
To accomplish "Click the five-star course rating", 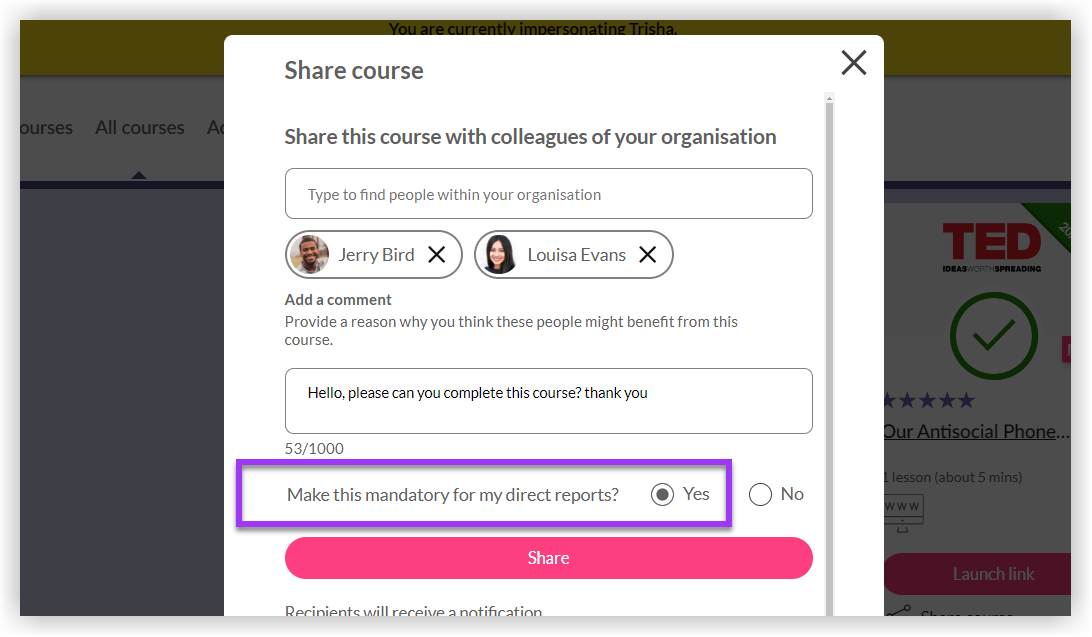I will coord(929,401).
